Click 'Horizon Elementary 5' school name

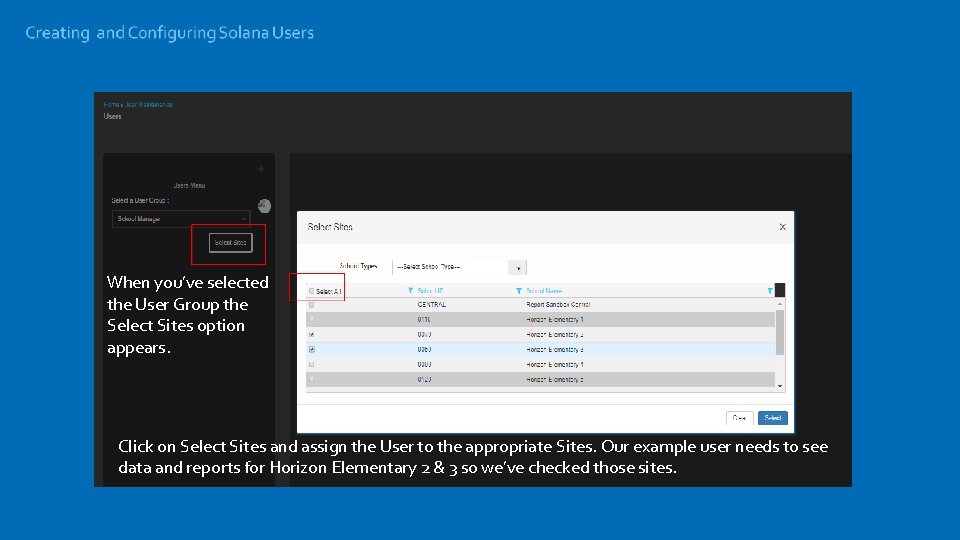coord(555,380)
